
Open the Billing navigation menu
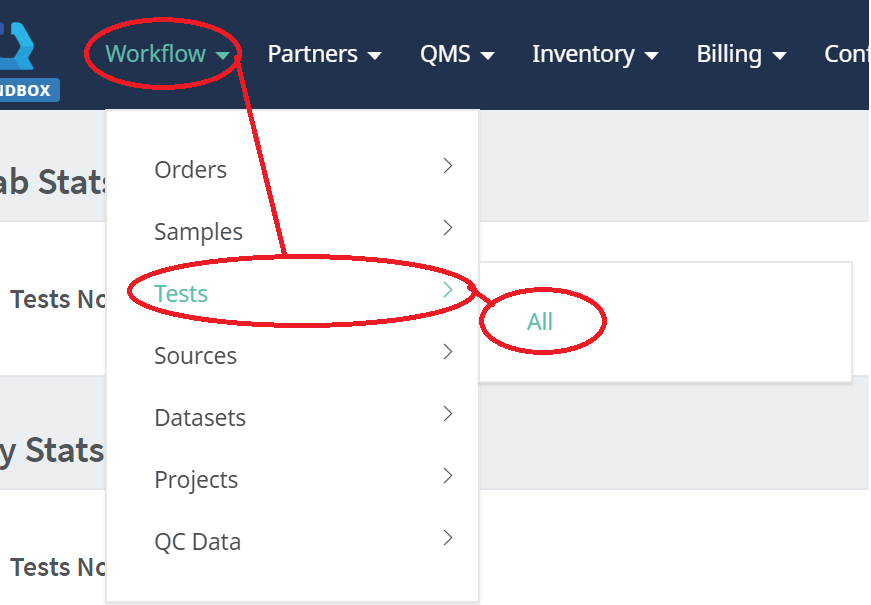741,54
